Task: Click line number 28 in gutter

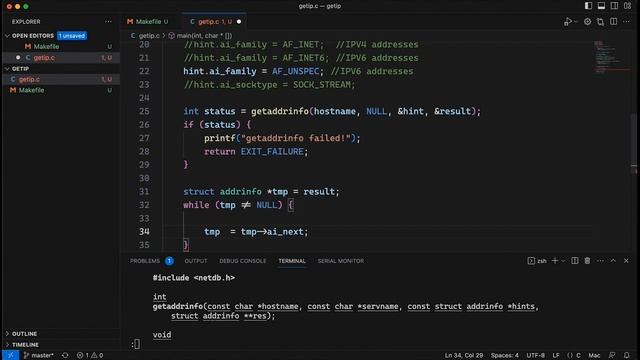Action: coord(144,151)
